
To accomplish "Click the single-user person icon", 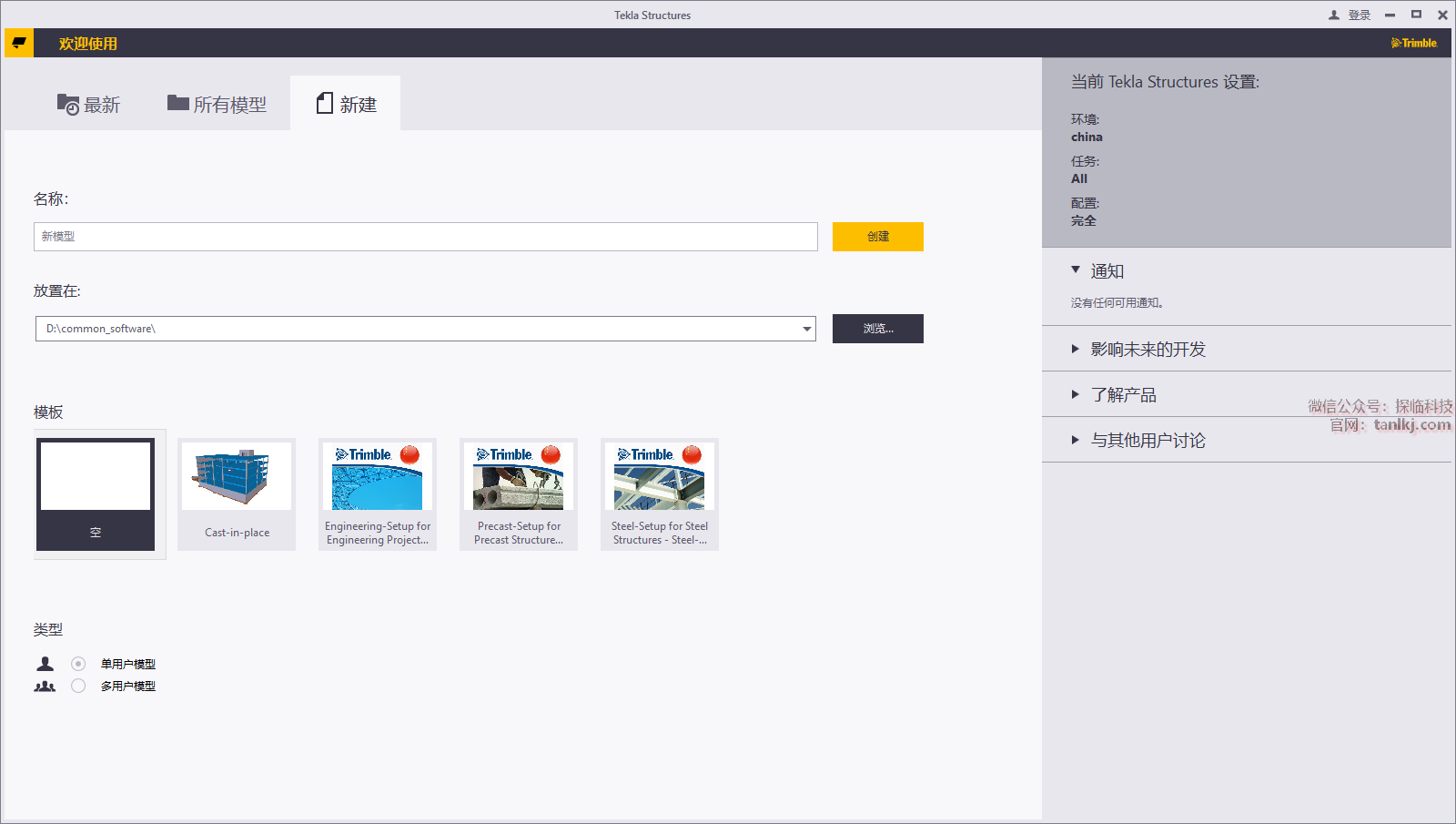I will click(x=45, y=664).
